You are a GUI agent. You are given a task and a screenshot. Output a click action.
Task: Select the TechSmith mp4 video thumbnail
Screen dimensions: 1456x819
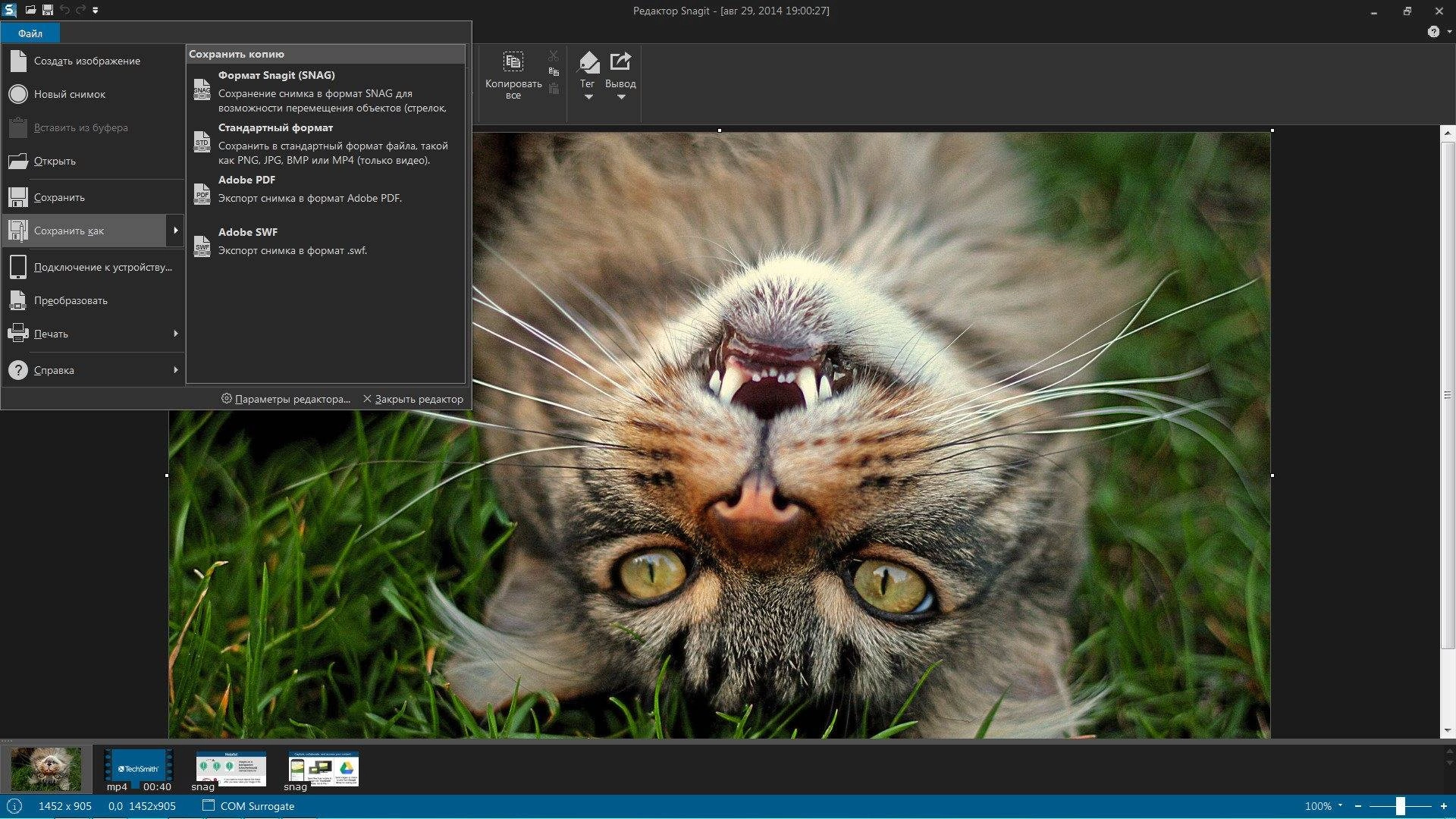click(138, 769)
